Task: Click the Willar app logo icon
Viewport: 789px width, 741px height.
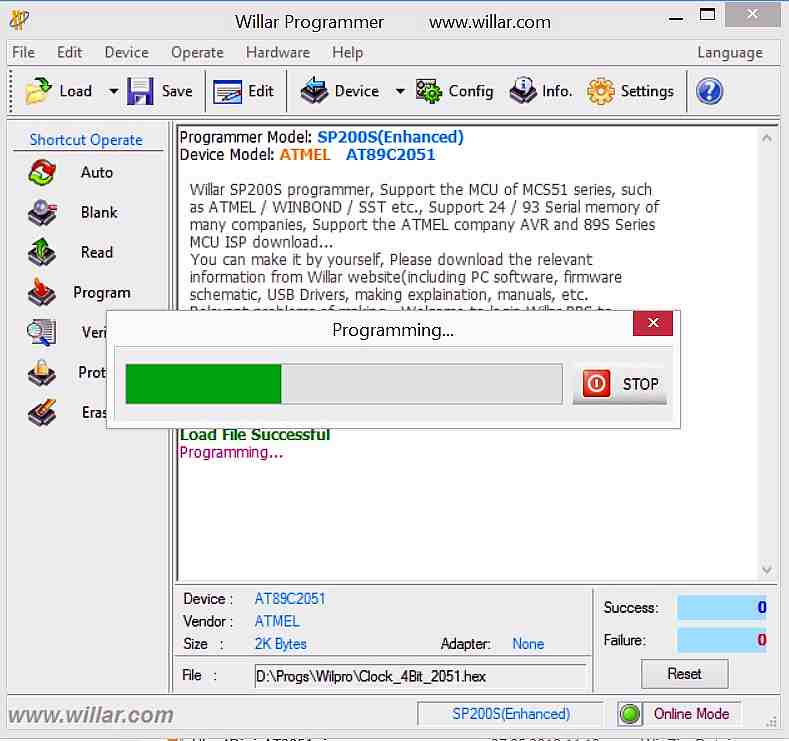Action: tap(19, 20)
